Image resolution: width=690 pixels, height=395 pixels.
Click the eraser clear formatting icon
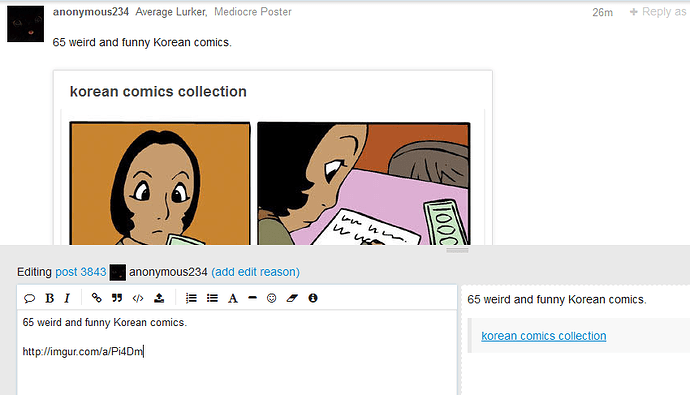click(292, 298)
